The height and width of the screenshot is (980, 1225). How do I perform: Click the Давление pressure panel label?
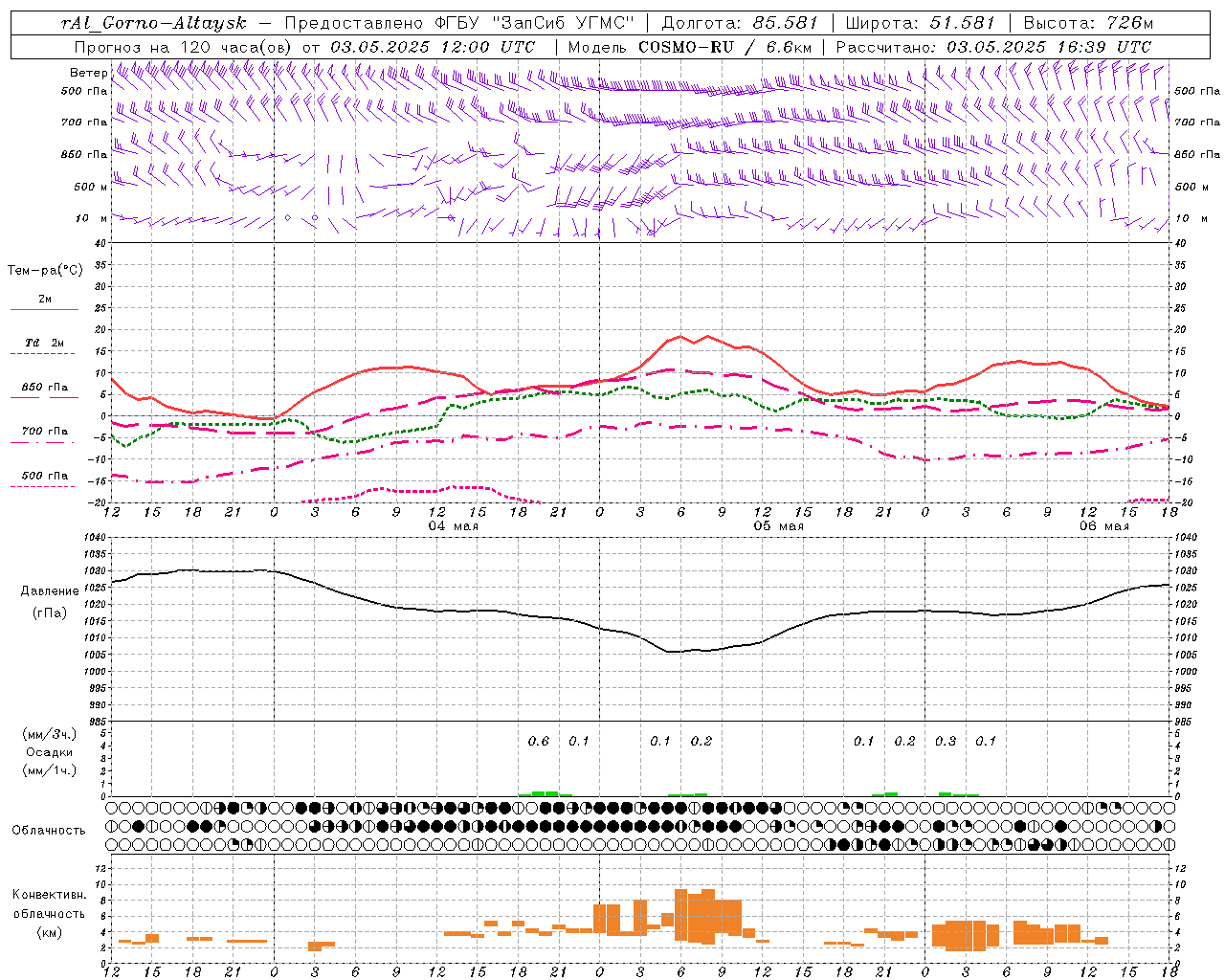tap(50, 591)
